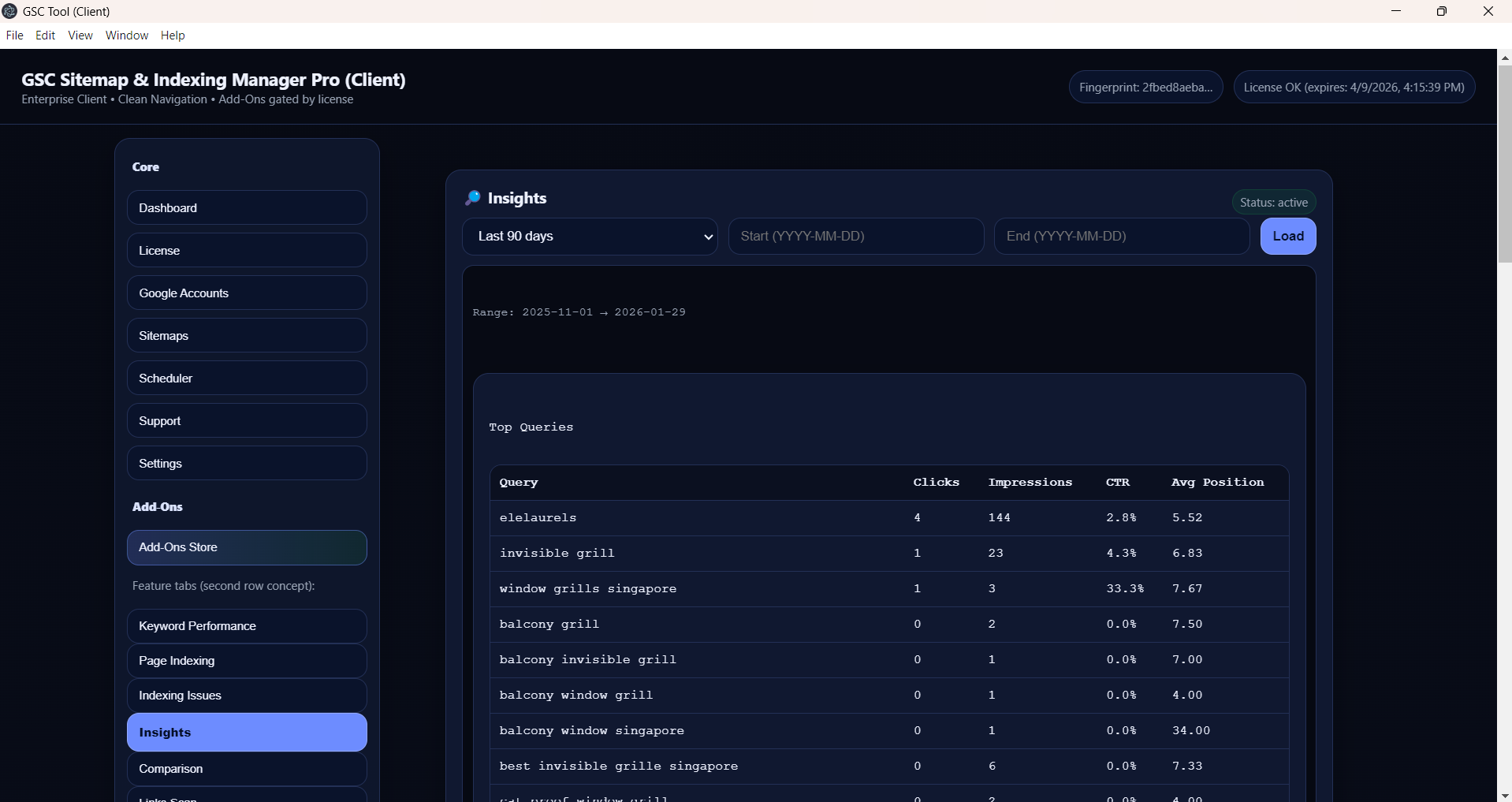Image resolution: width=1512 pixels, height=802 pixels.
Task: Open the Scheduler page
Action: click(247, 379)
